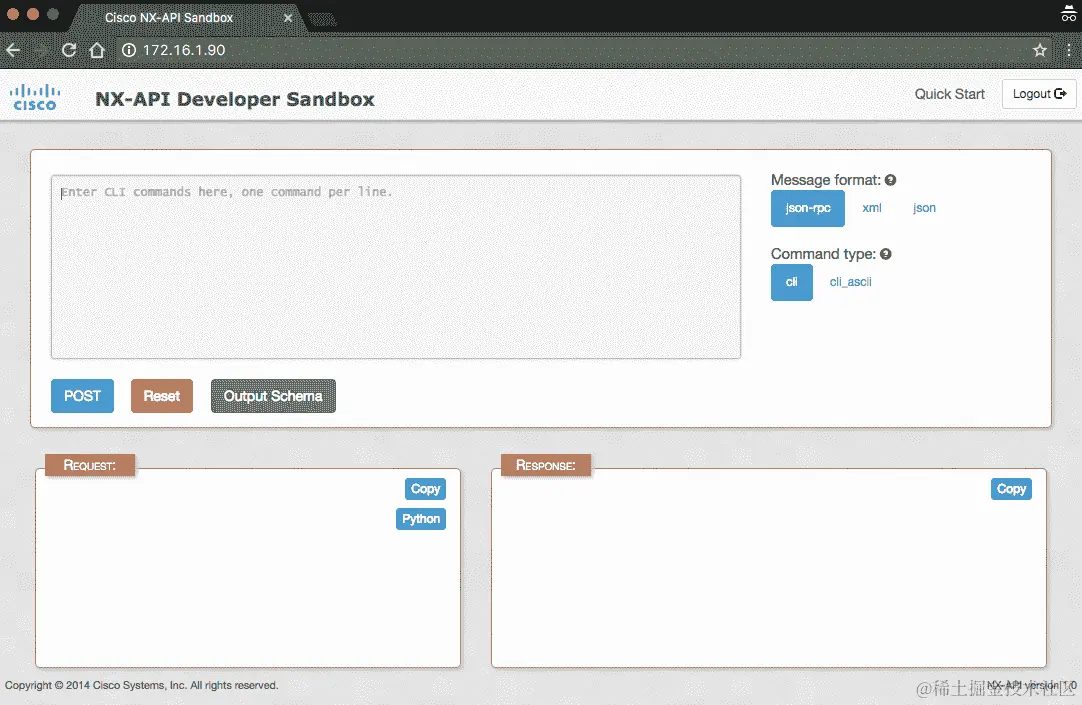This screenshot has height=705, width=1082.
Task: Generate Python code for the request
Action: (x=421, y=519)
